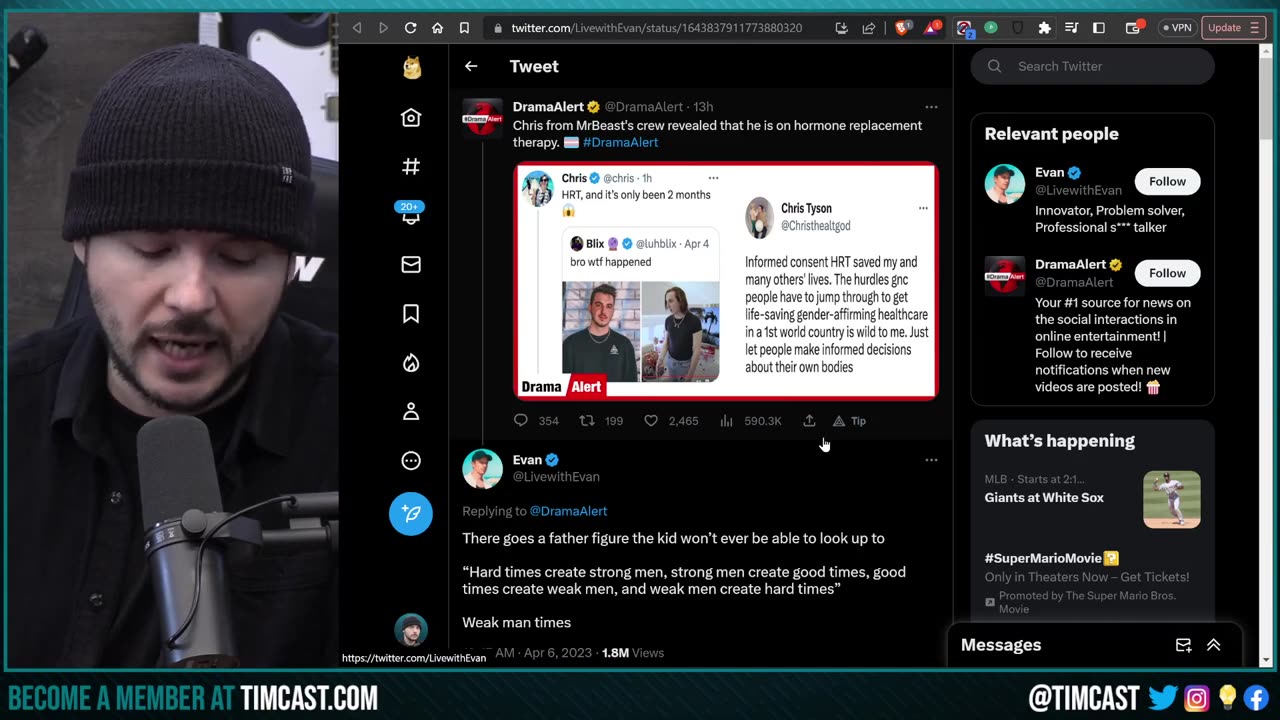Image resolution: width=1280 pixels, height=720 pixels.
Task: Click the address bar URL field
Action: (x=656, y=28)
